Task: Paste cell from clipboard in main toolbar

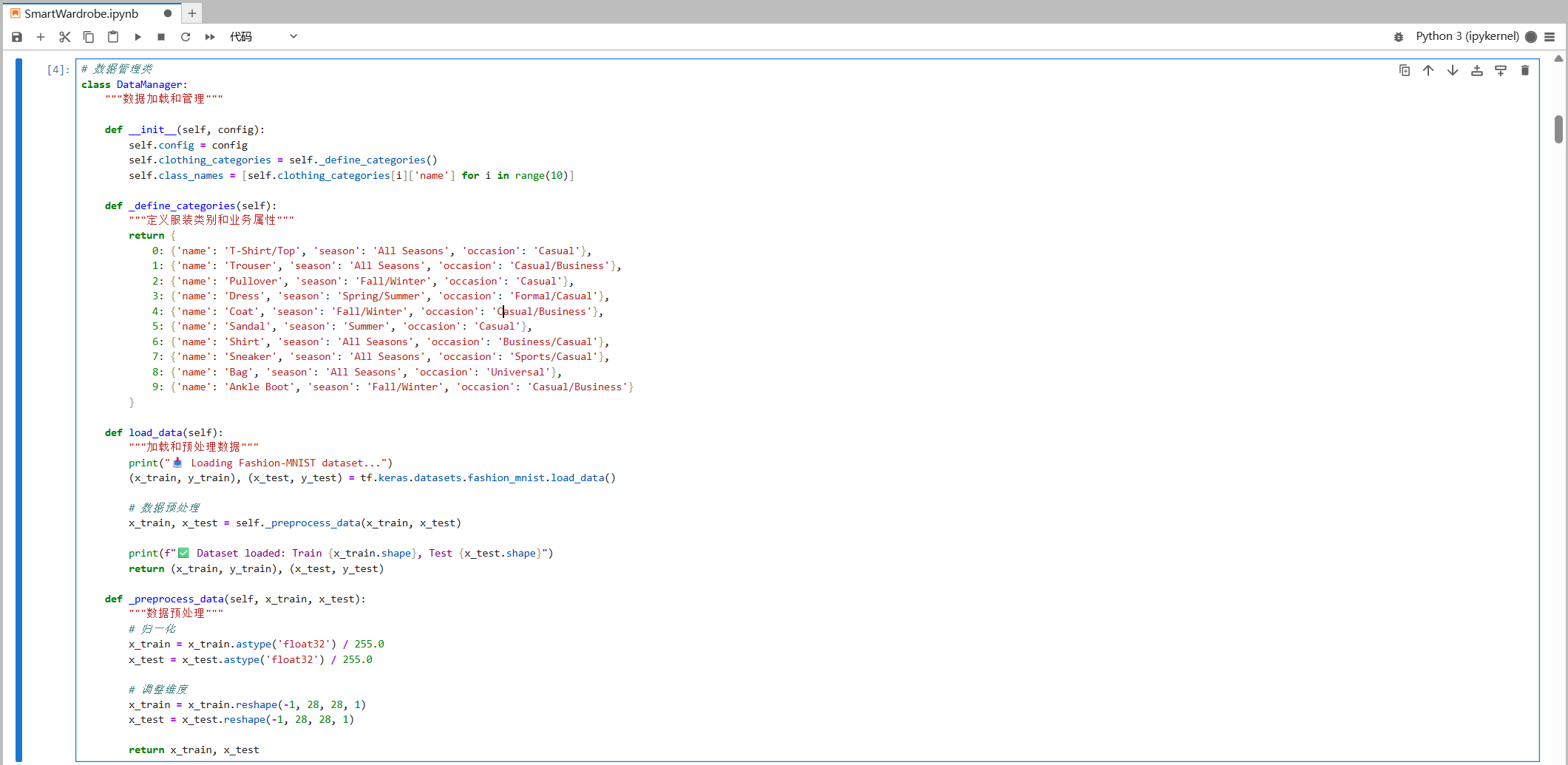Action: [113, 37]
